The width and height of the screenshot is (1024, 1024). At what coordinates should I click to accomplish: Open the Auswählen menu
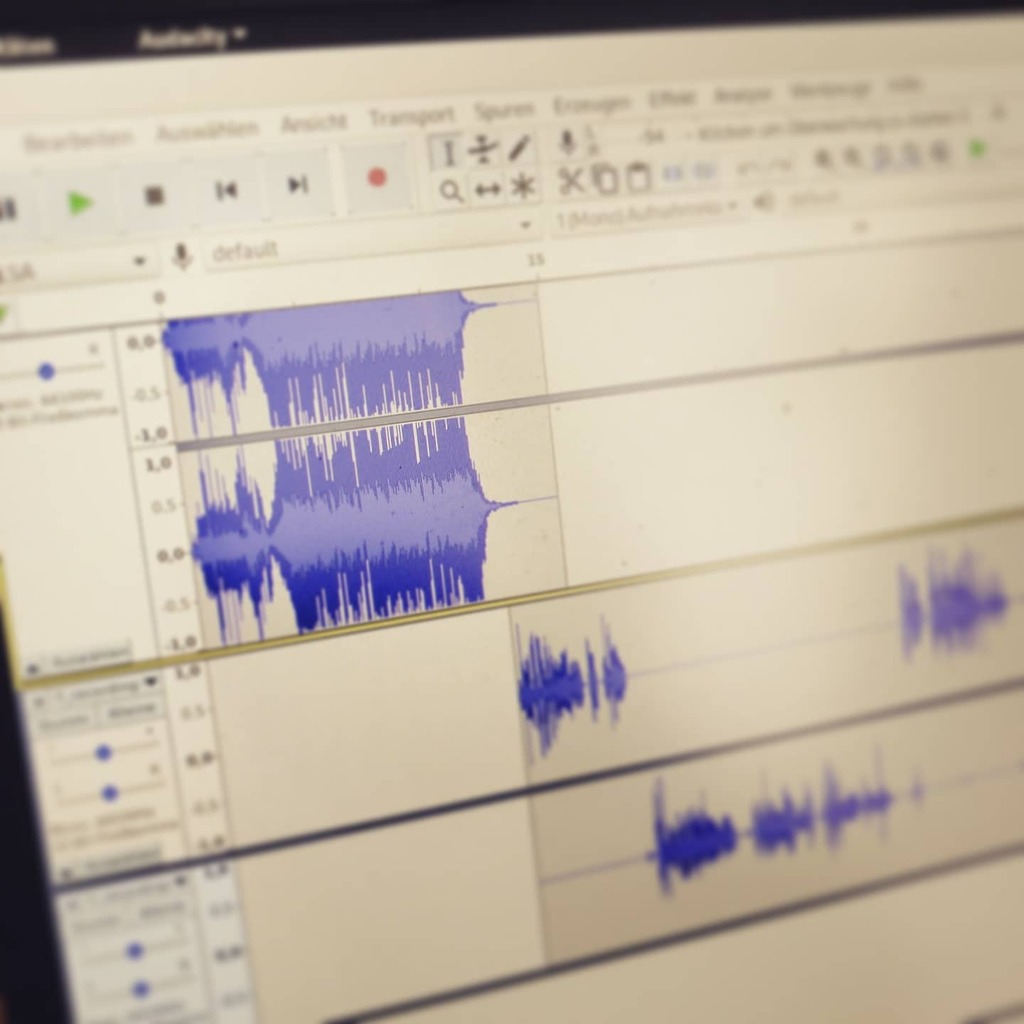coord(208,130)
